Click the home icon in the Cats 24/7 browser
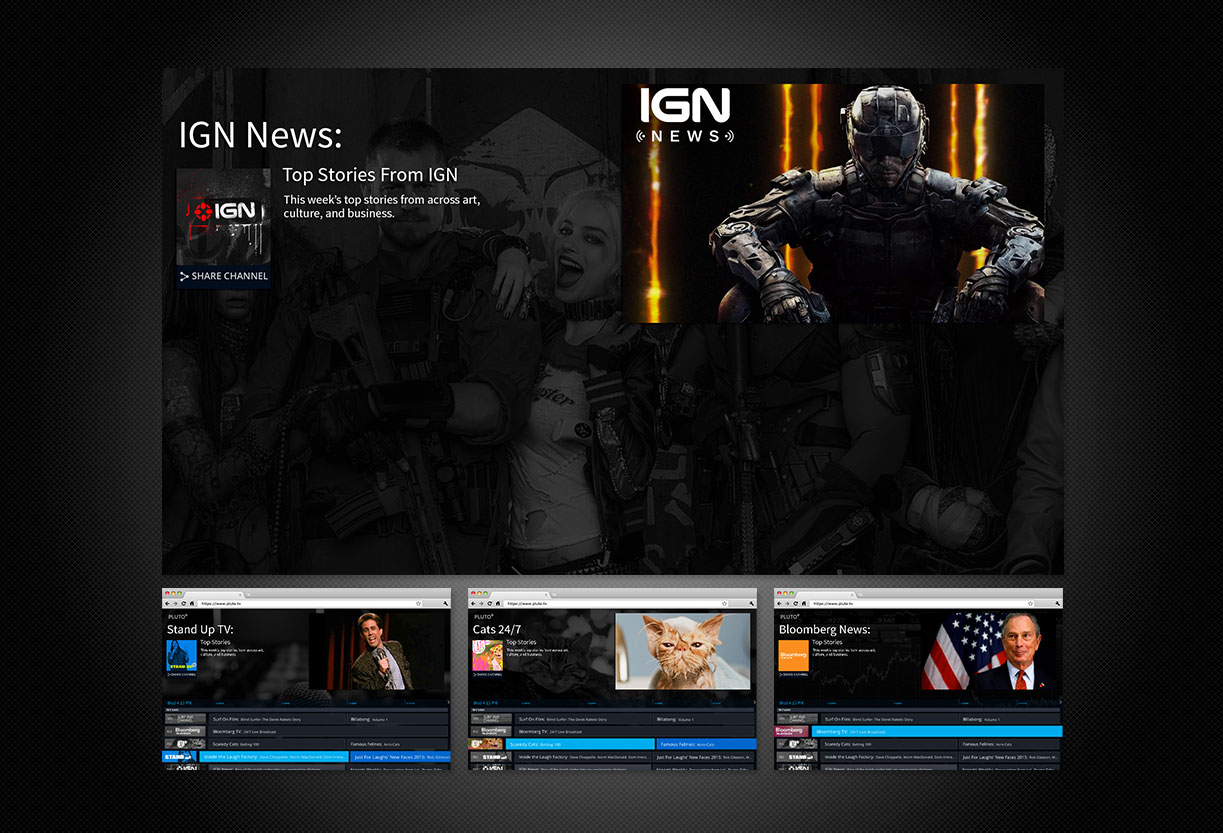Image resolution: width=1223 pixels, height=833 pixels. pyautogui.click(x=497, y=604)
